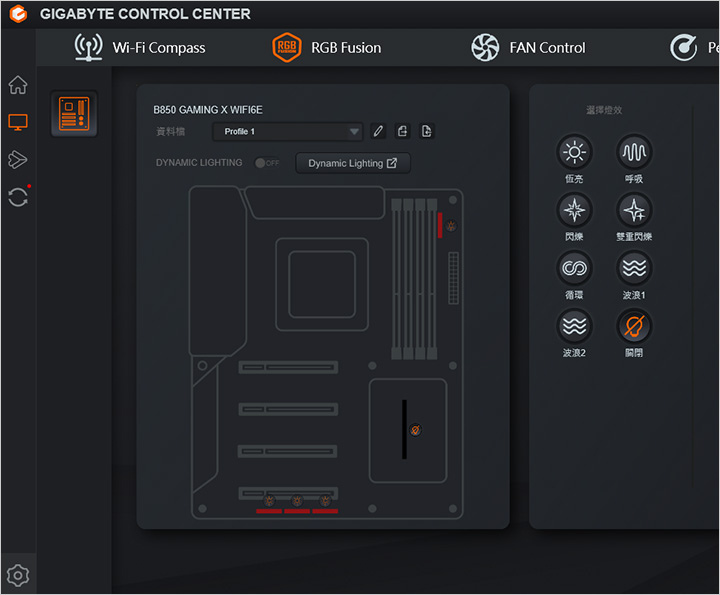Select the 波浪1 wave effect
Viewport: 720px width, 595px height.
pyautogui.click(x=634, y=268)
